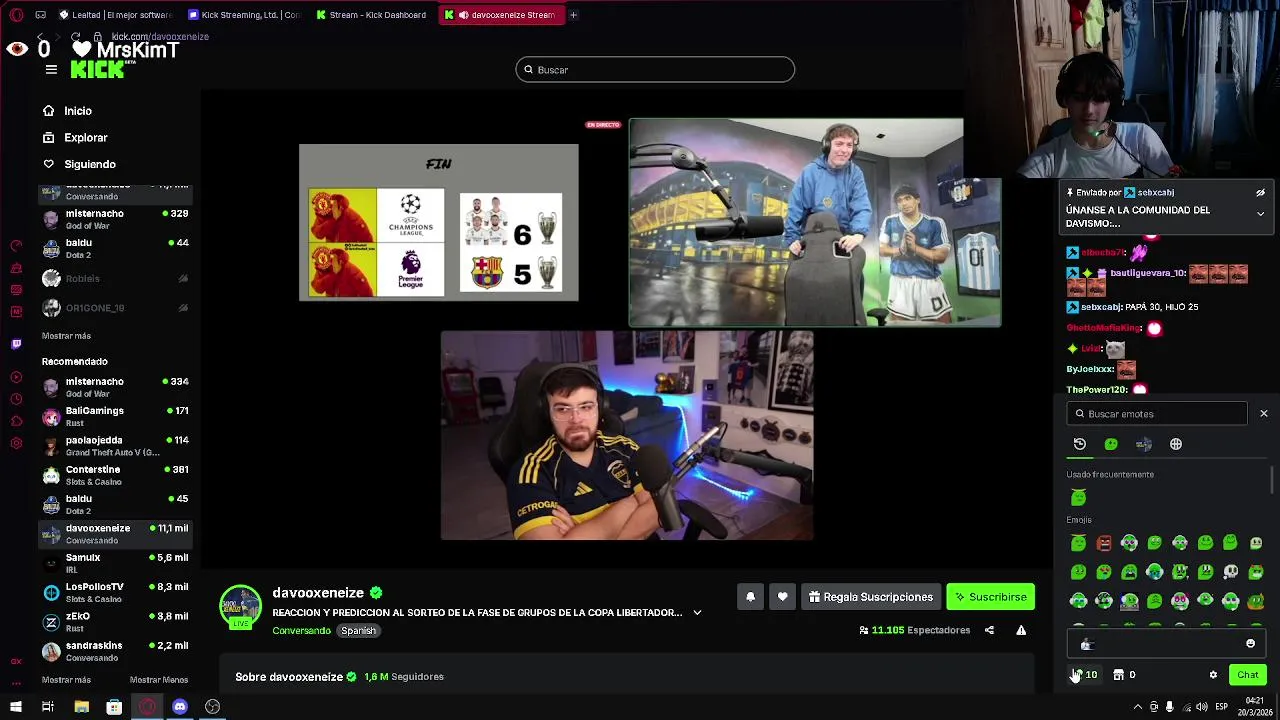Image resolution: width=1280 pixels, height=720 pixels.
Task: Open the Kick green emotes tab
Action: [1111, 444]
